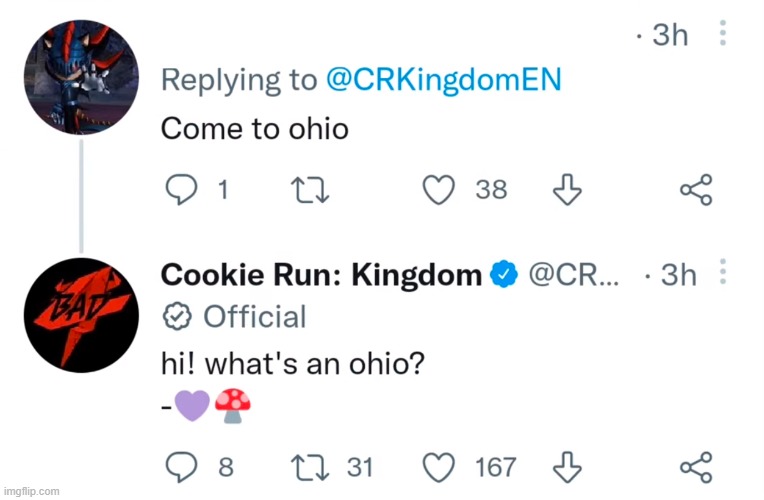Like the Cookie Run: Kingdom reply

point(439,467)
